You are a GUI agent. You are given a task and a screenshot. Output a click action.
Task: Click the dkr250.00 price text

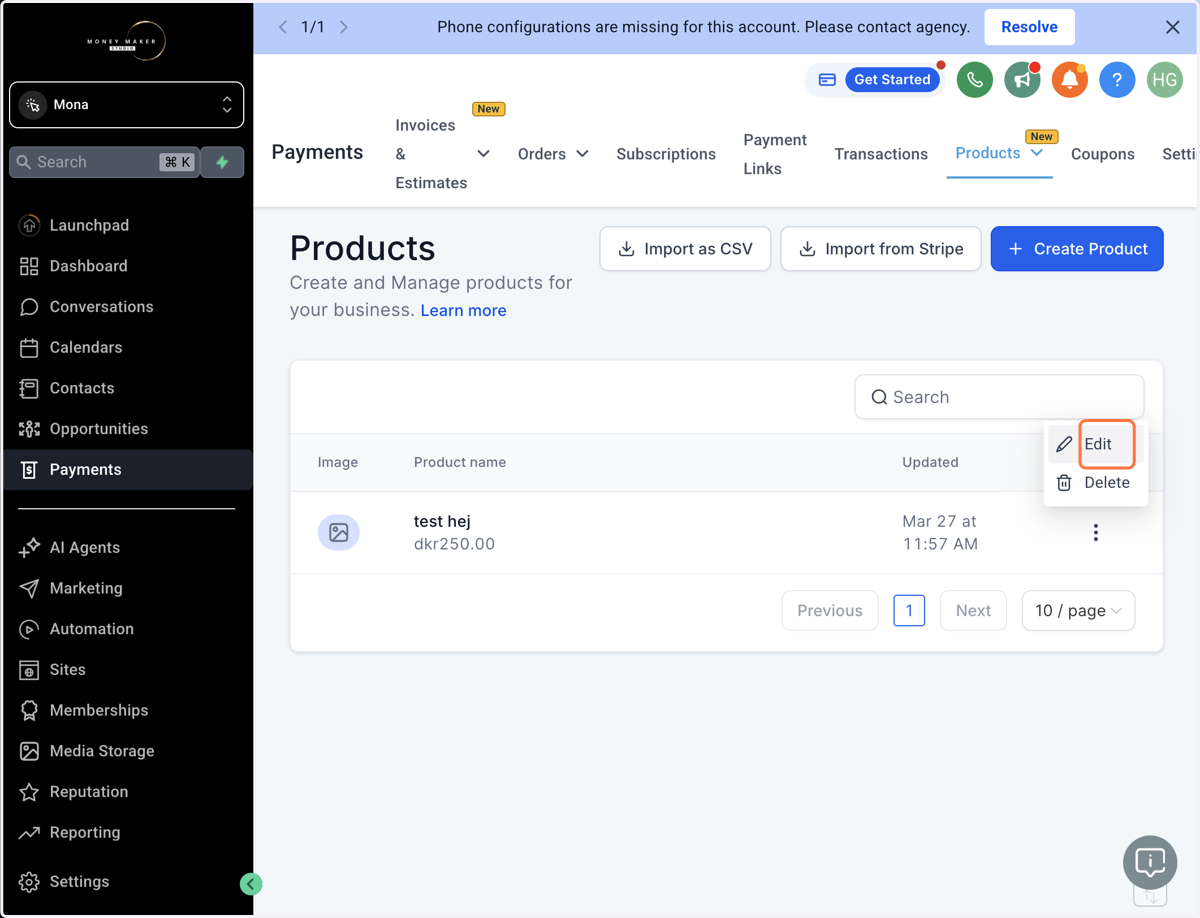(454, 544)
